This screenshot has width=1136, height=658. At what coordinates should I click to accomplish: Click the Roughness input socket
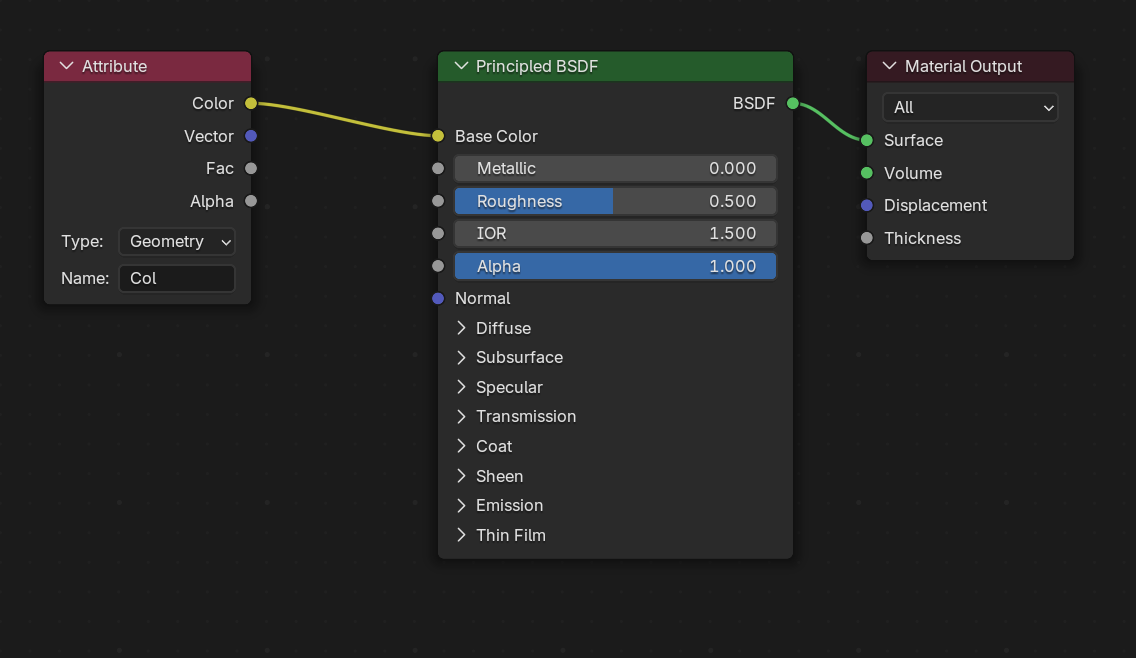point(438,201)
